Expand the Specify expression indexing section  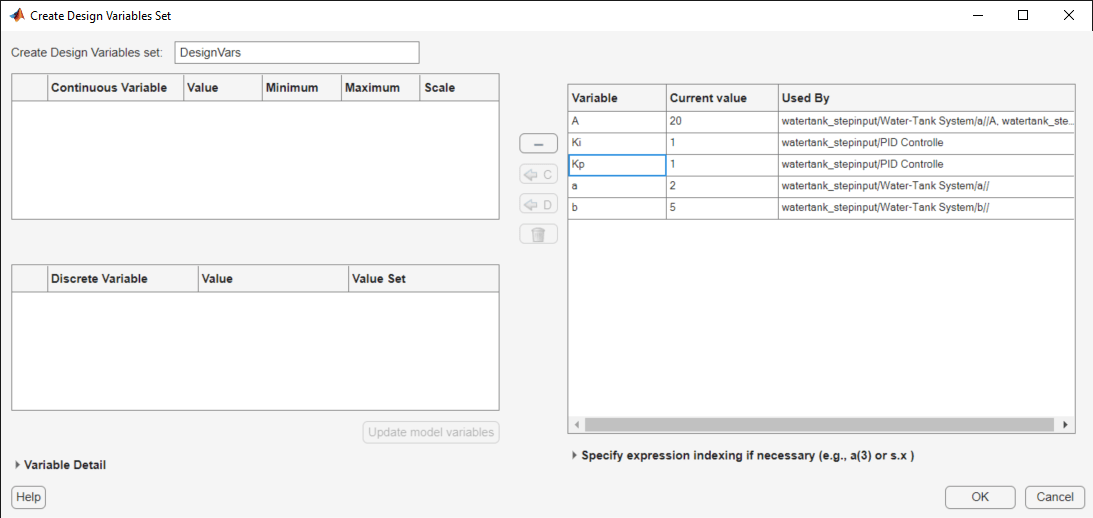click(574, 455)
